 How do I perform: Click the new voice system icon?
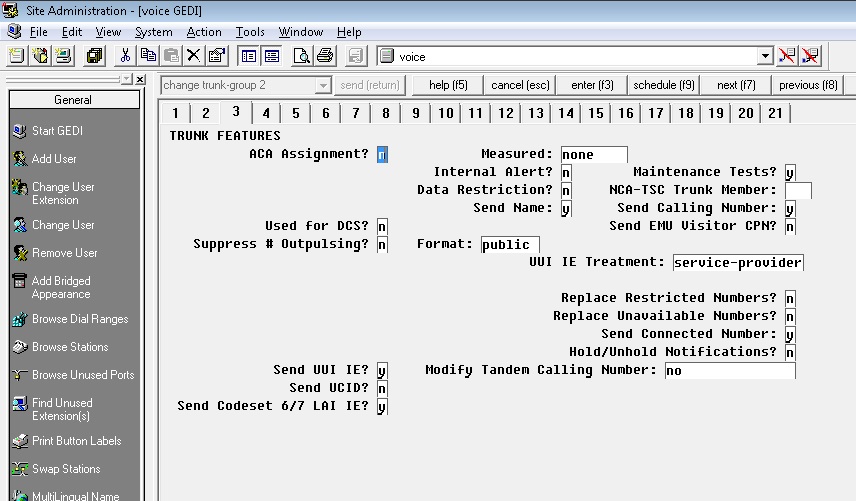click(x=64, y=56)
